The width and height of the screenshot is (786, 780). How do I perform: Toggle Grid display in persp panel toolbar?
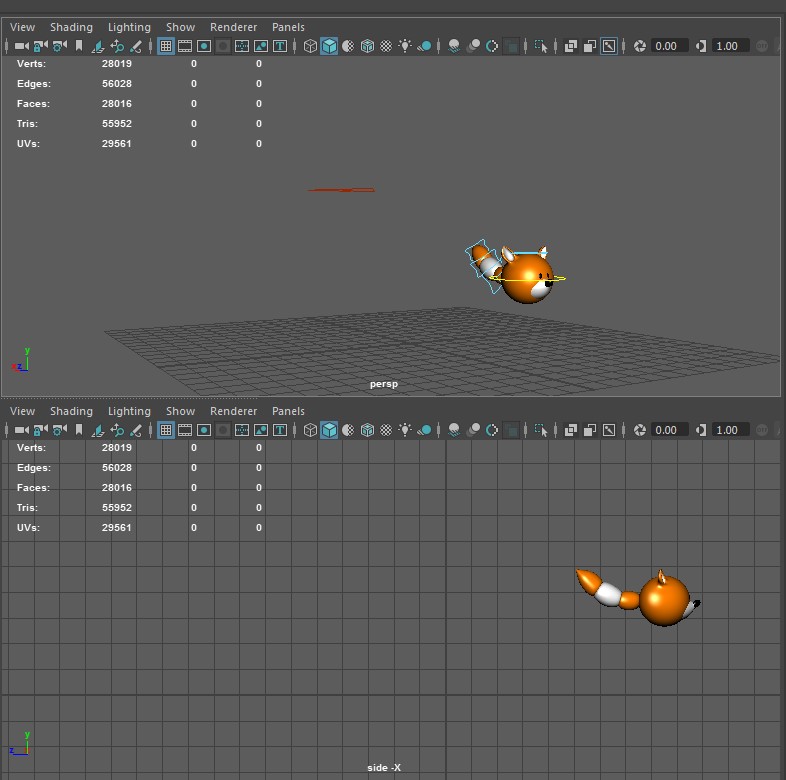pos(166,46)
